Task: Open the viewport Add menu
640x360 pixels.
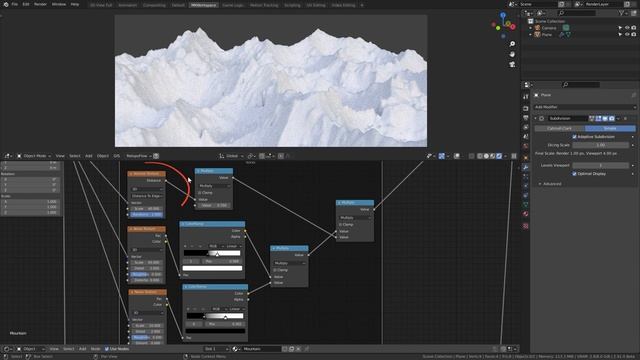Action: 89,156
